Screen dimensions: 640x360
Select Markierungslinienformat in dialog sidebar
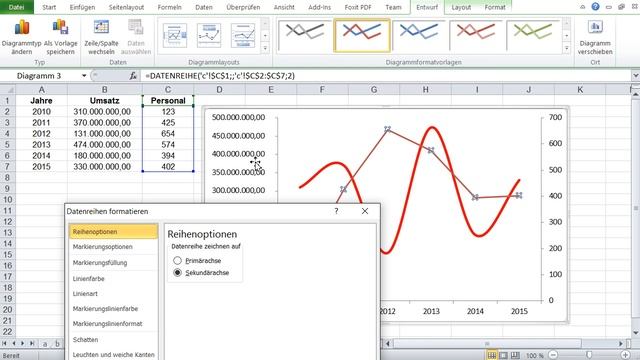point(113,323)
